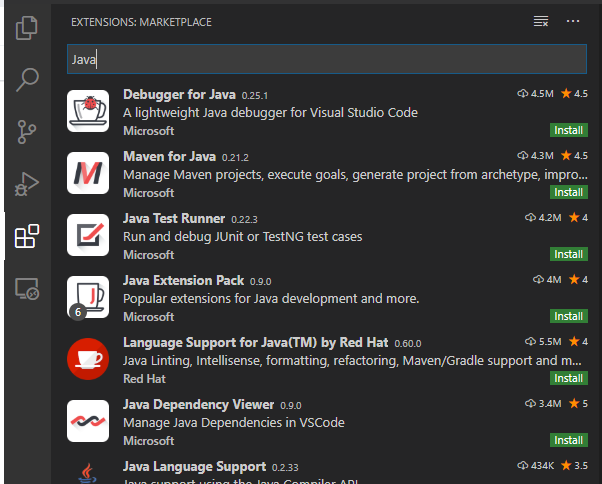Install Java Dependency Viewer
This screenshot has height=484, width=602.
point(569,440)
